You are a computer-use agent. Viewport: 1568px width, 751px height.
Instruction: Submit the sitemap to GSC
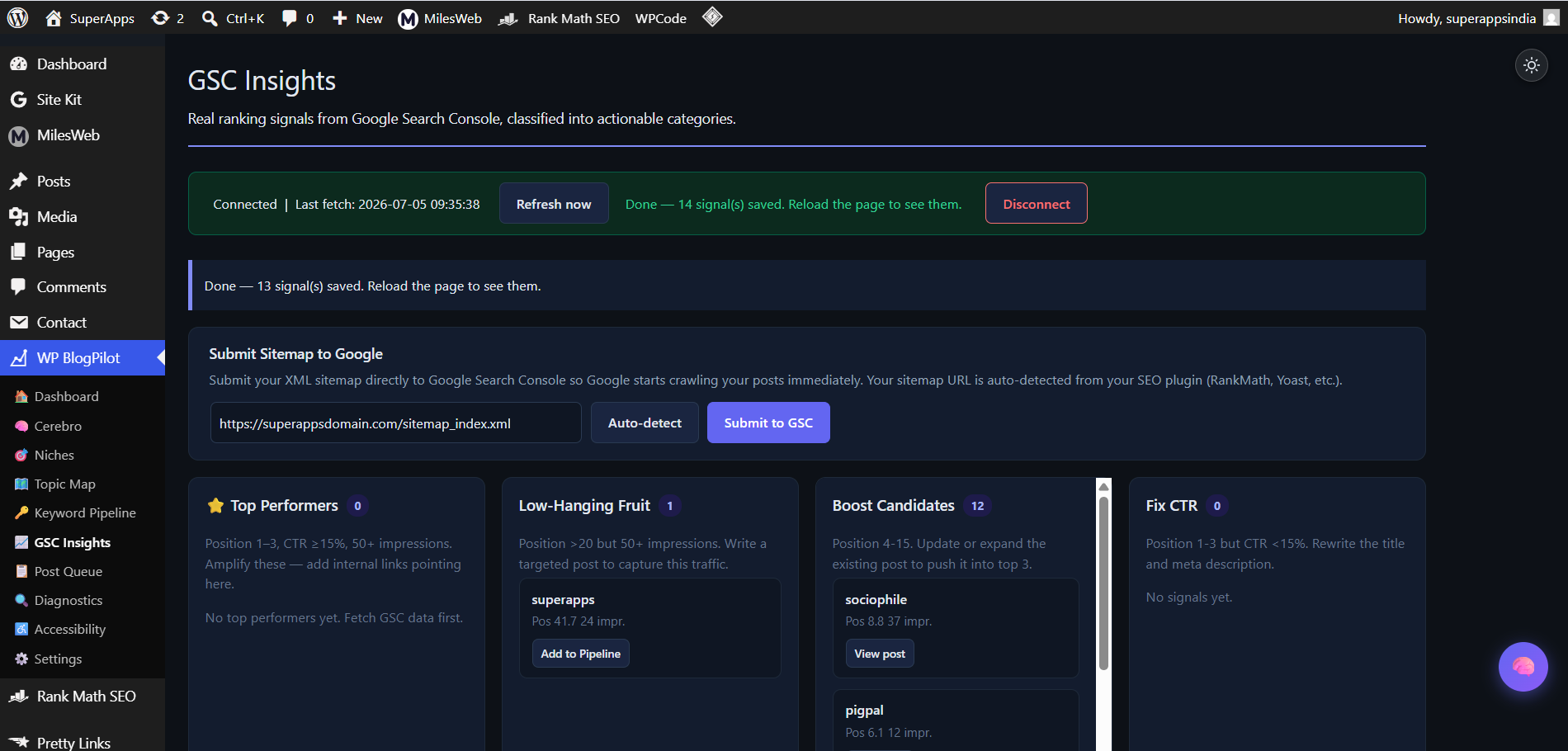pyautogui.click(x=768, y=423)
